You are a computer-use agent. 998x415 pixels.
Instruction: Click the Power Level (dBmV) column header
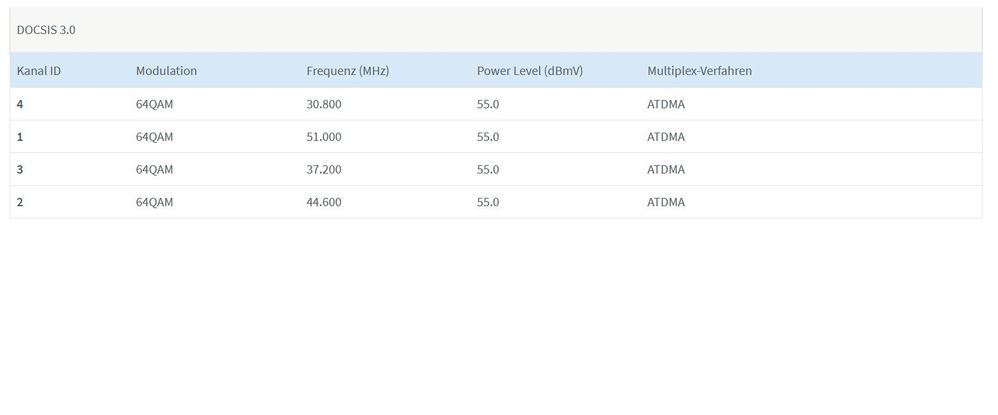pos(529,71)
